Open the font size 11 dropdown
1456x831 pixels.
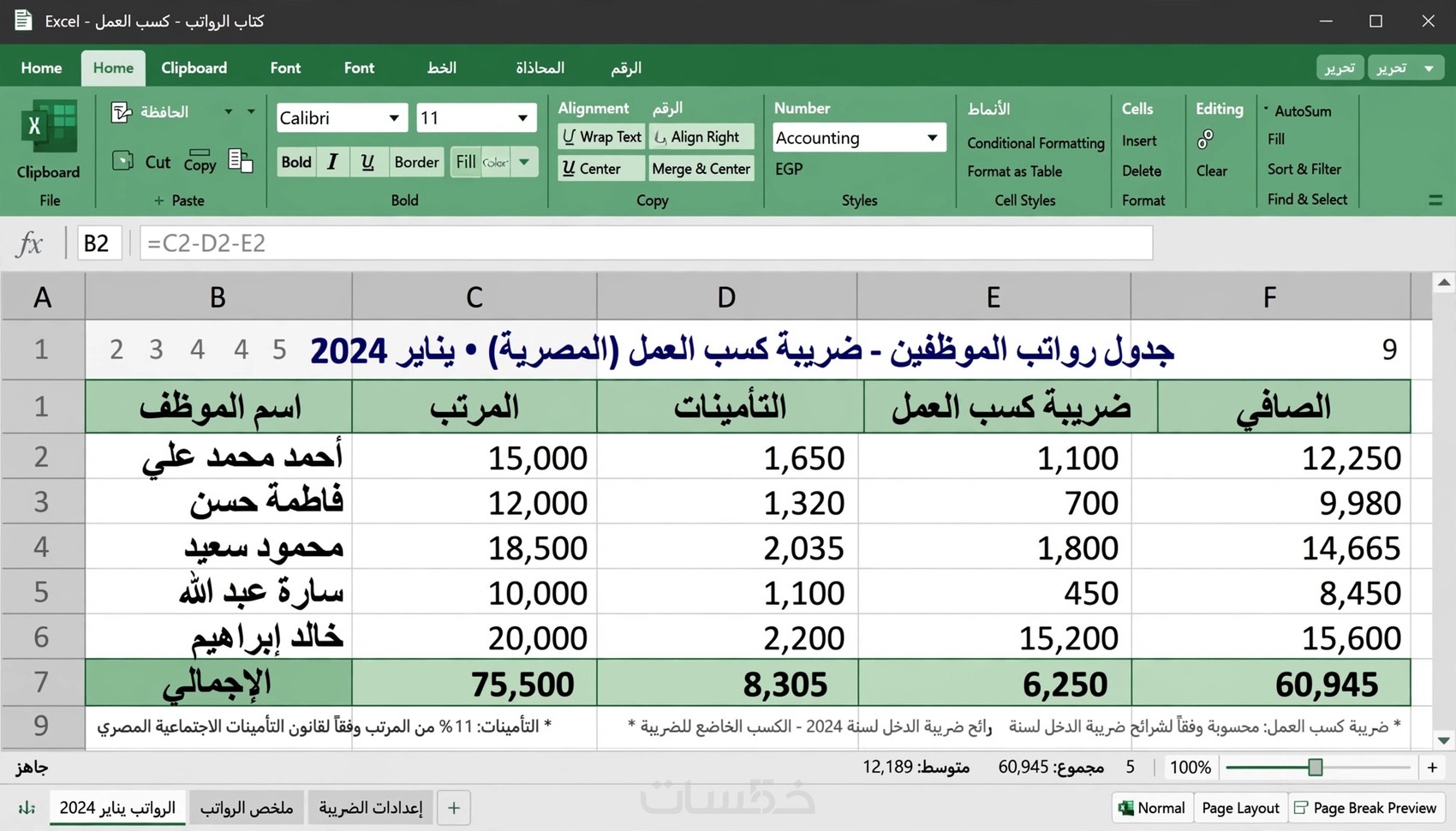pos(522,118)
